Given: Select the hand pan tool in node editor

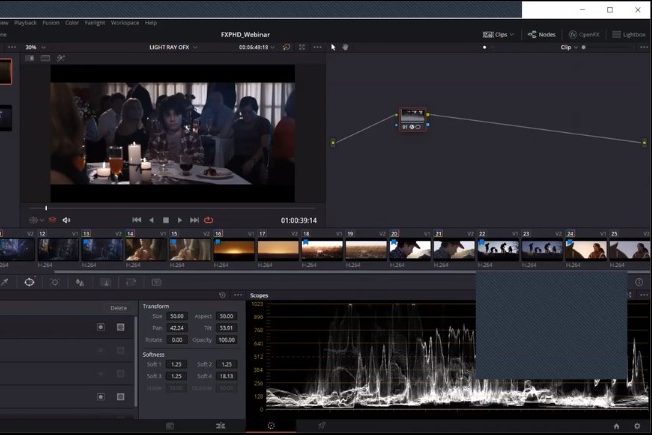Looking at the screenshot, I should [x=346, y=47].
